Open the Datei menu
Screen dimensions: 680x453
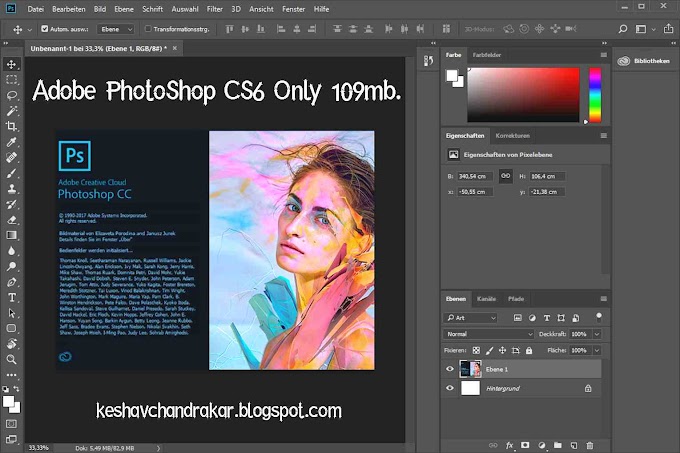(x=36, y=9)
